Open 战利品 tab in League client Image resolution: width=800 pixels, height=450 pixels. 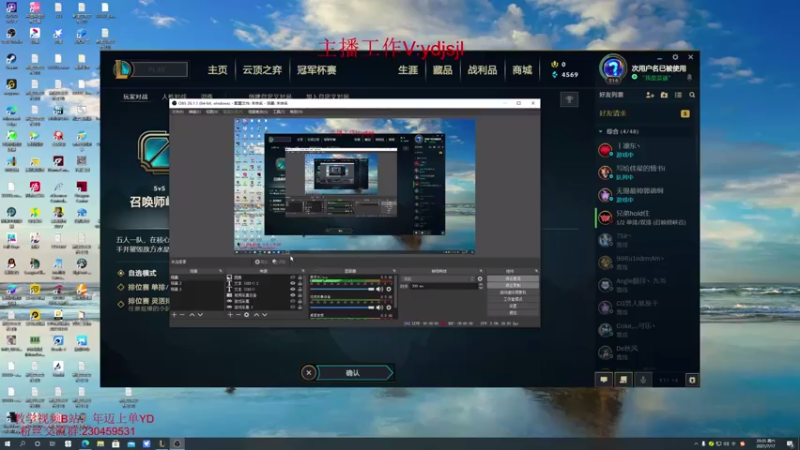[482, 70]
